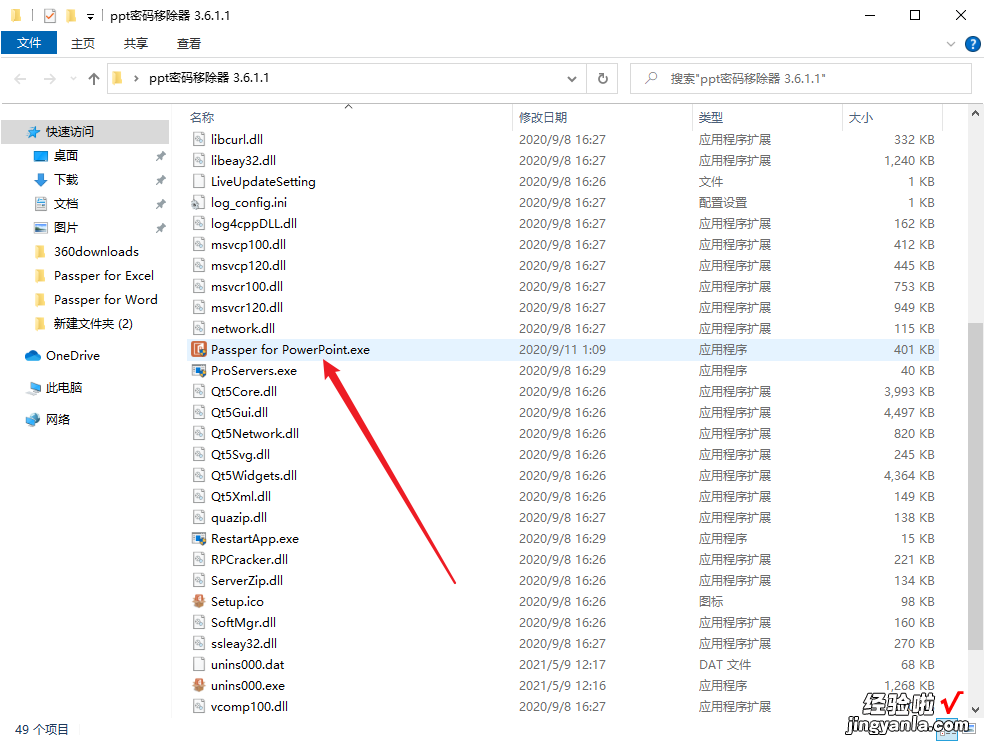
Task: Select the msvcr100.dll file name
Action: 247,286
